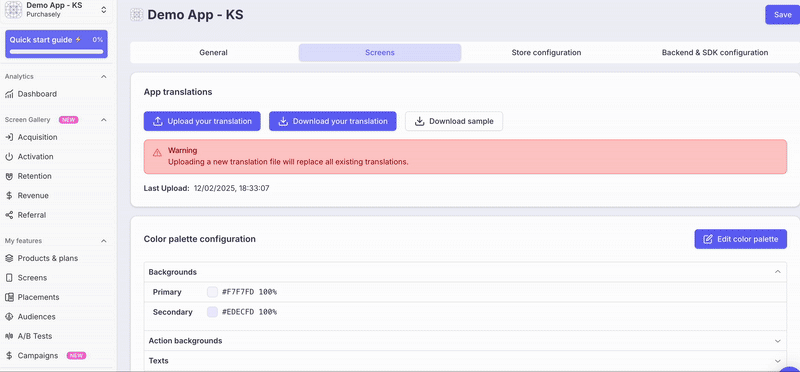The image size is (800, 372).
Task: Click the Screens phone icon in sidebar
Action: (9, 278)
